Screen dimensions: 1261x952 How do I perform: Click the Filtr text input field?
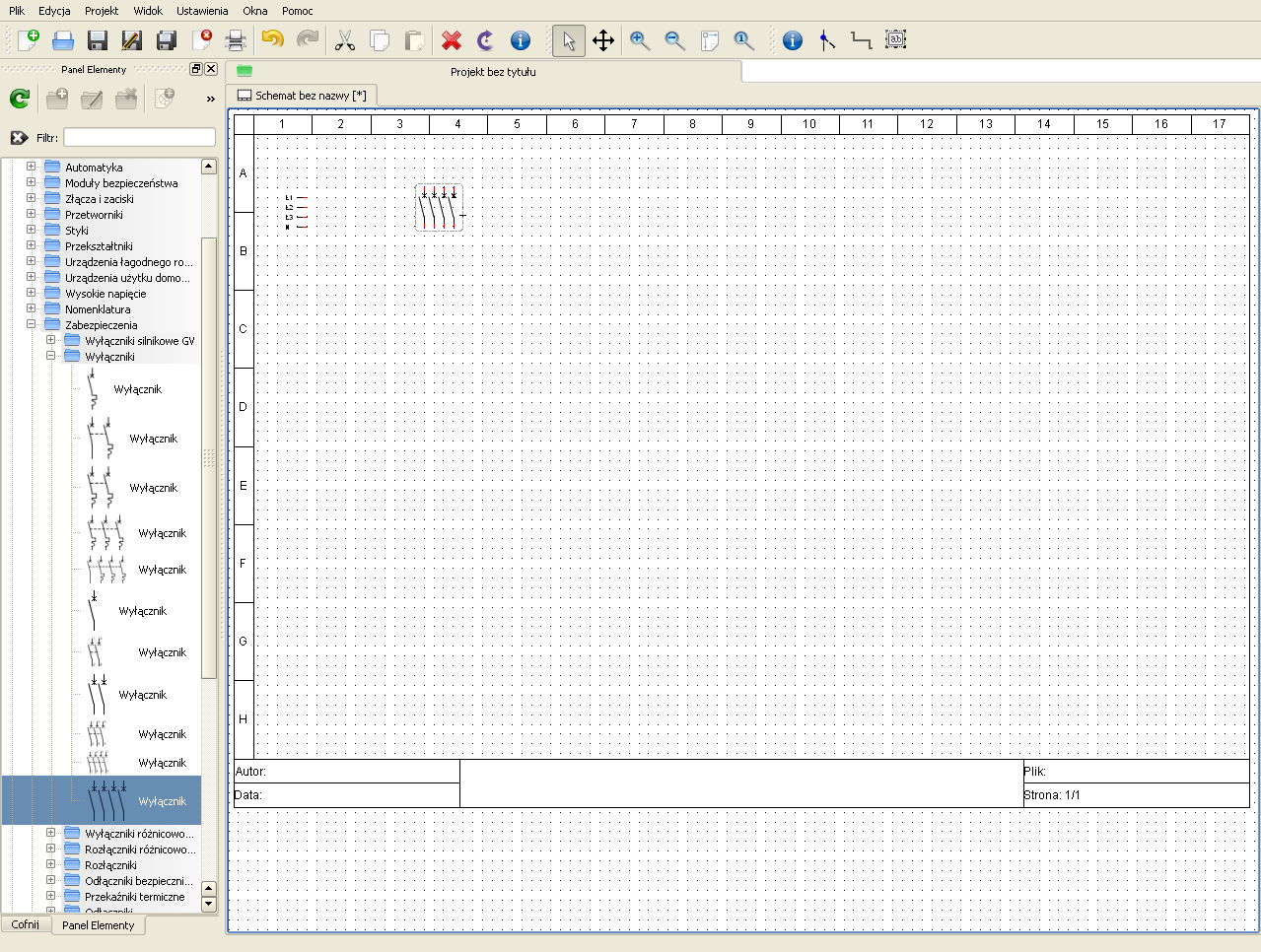pos(139,137)
